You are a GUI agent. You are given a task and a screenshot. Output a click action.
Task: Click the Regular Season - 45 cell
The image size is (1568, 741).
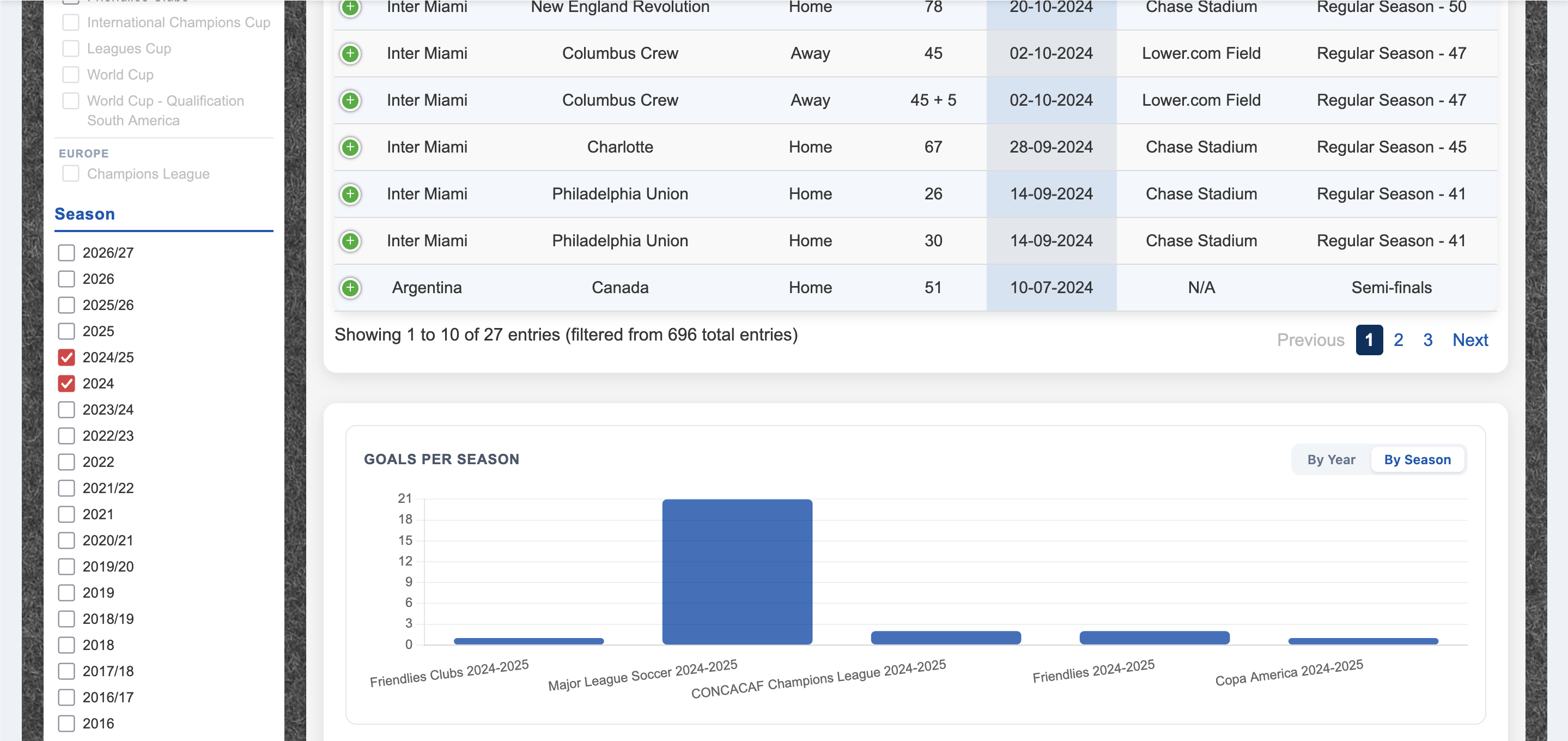point(1391,147)
